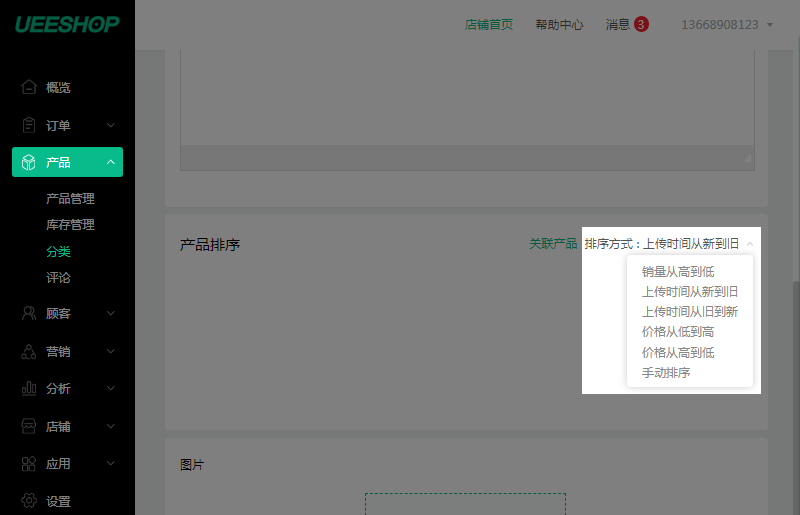Image resolution: width=800 pixels, height=515 pixels.
Task: Click the storefront icon beside 店铺
Action: [29, 426]
